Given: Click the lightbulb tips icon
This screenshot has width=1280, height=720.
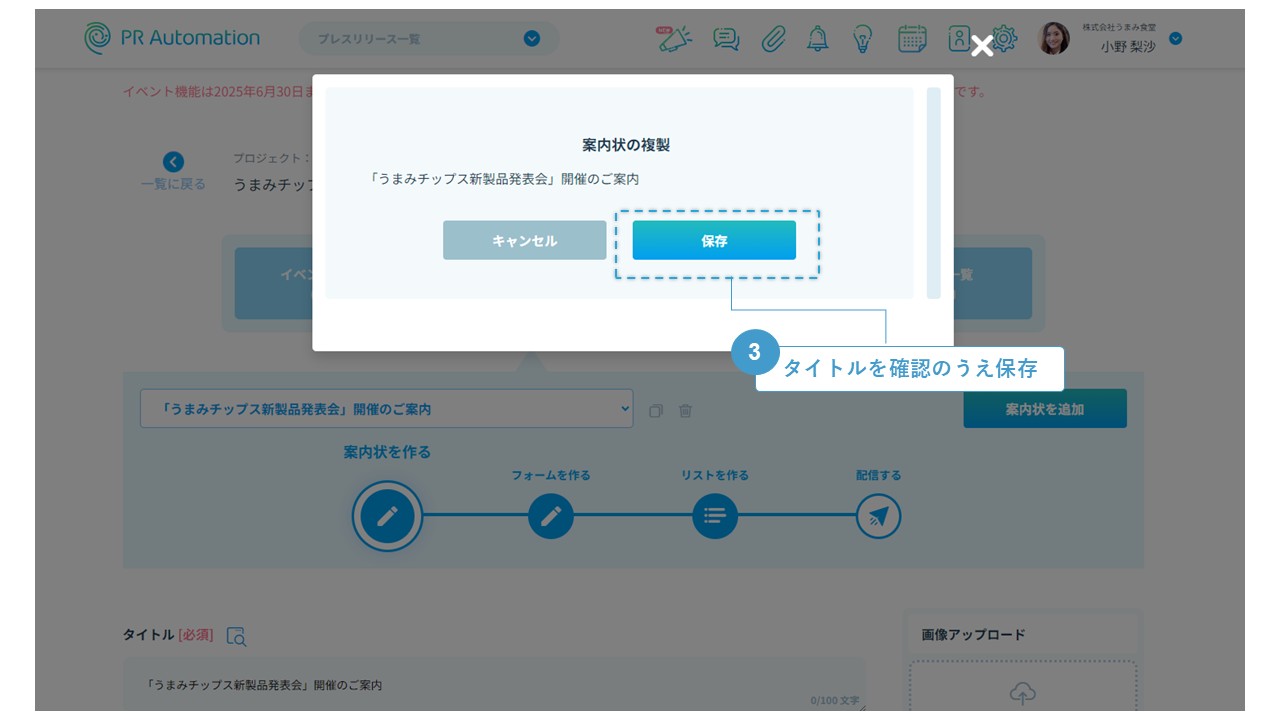Looking at the screenshot, I should [x=862, y=39].
